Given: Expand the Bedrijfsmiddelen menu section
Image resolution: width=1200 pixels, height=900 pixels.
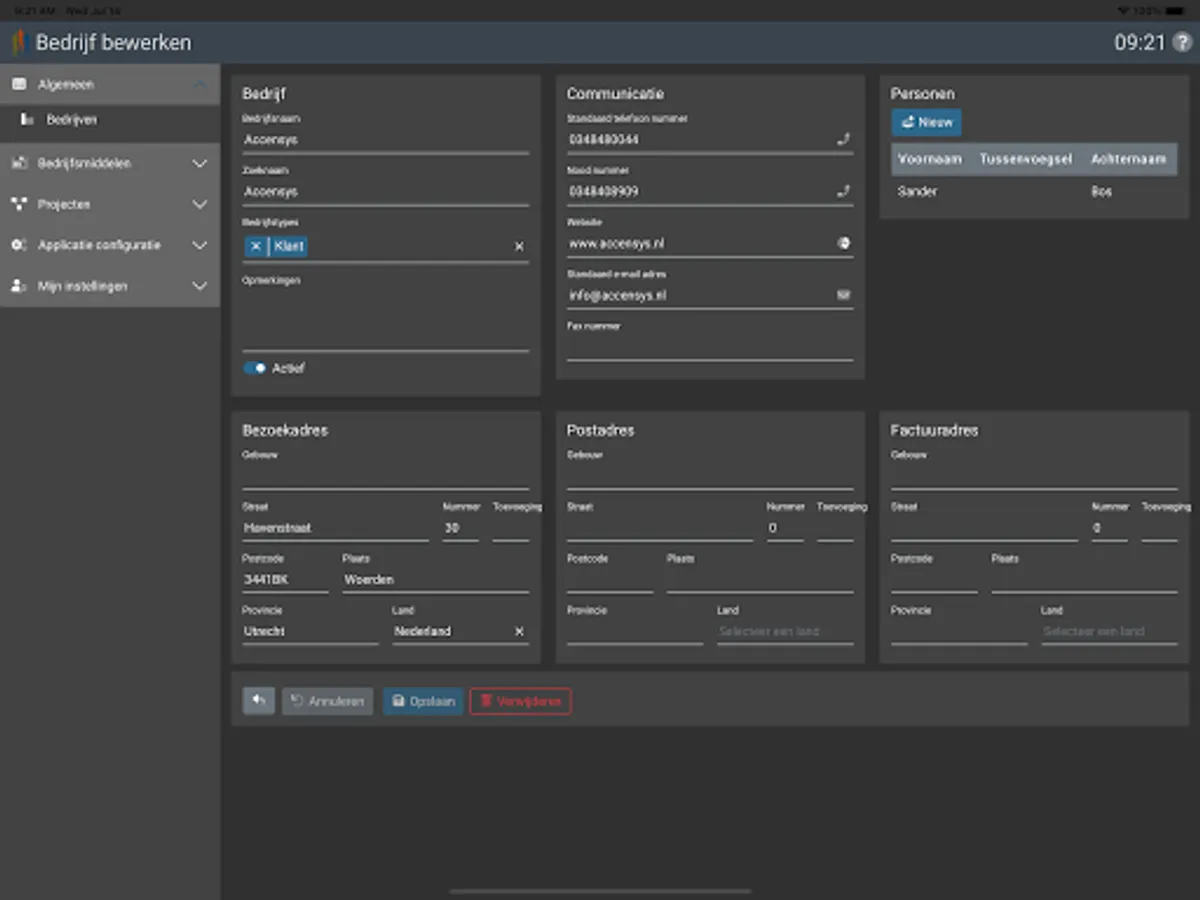Looking at the screenshot, I should pos(110,163).
